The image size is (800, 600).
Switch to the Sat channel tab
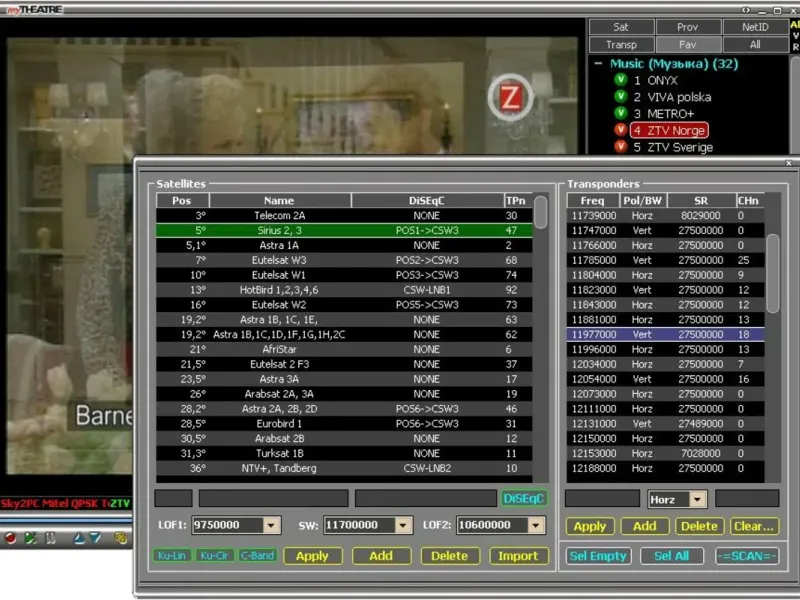[x=621, y=27]
